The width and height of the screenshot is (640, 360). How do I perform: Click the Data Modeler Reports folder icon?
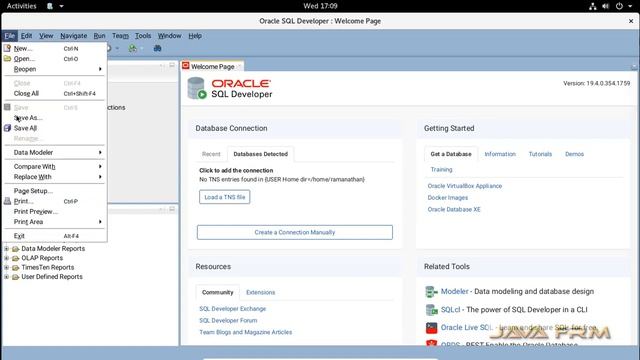pyautogui.click(x=16, y=249)
